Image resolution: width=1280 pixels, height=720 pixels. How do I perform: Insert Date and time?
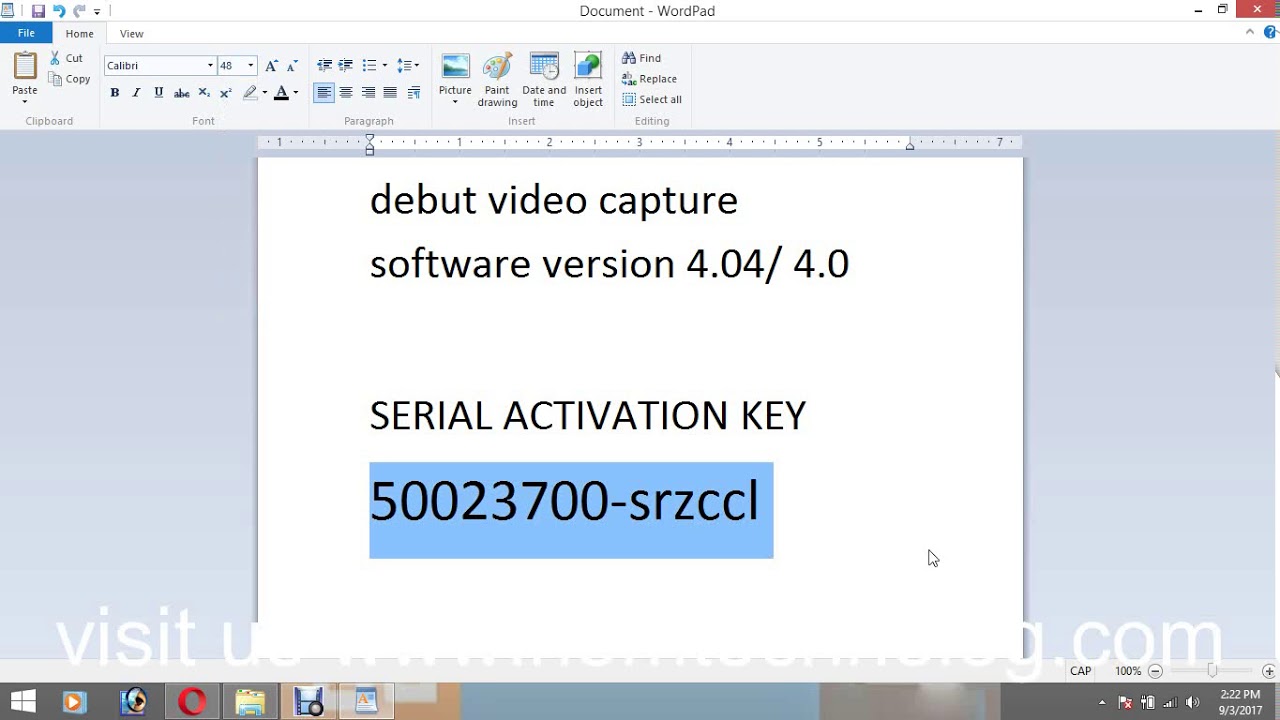point(544,80)
